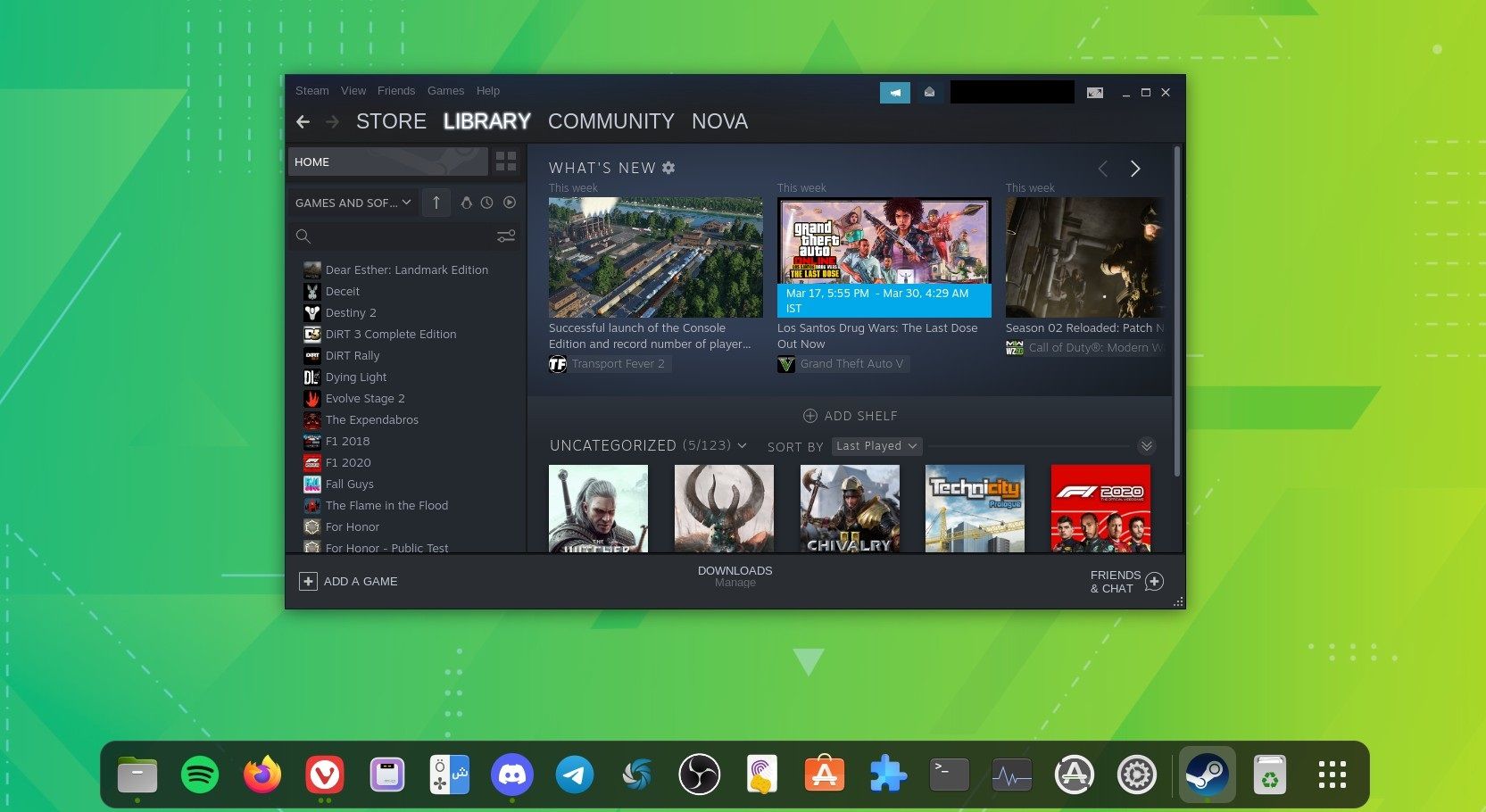The height and width of the screenshot is (812, 1486).
Task: Open Steam notifications inbox icon
Action: click(x=929, y=92)
